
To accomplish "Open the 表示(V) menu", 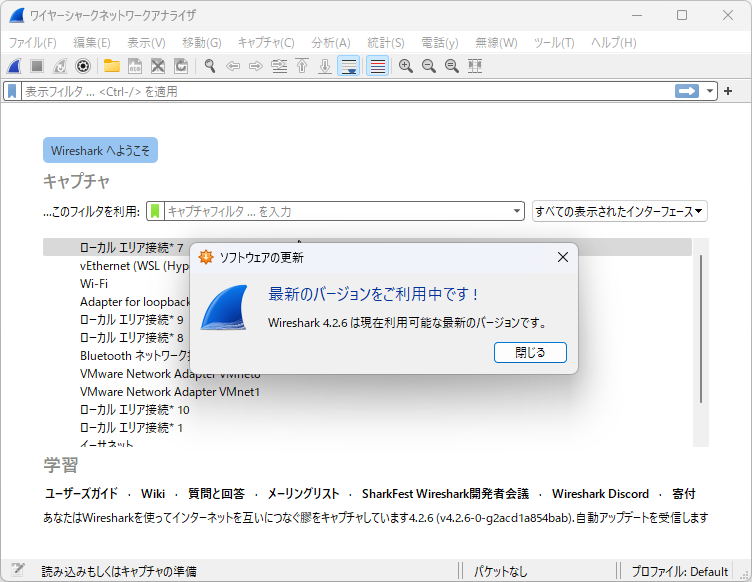I will (x=146, y=43).
